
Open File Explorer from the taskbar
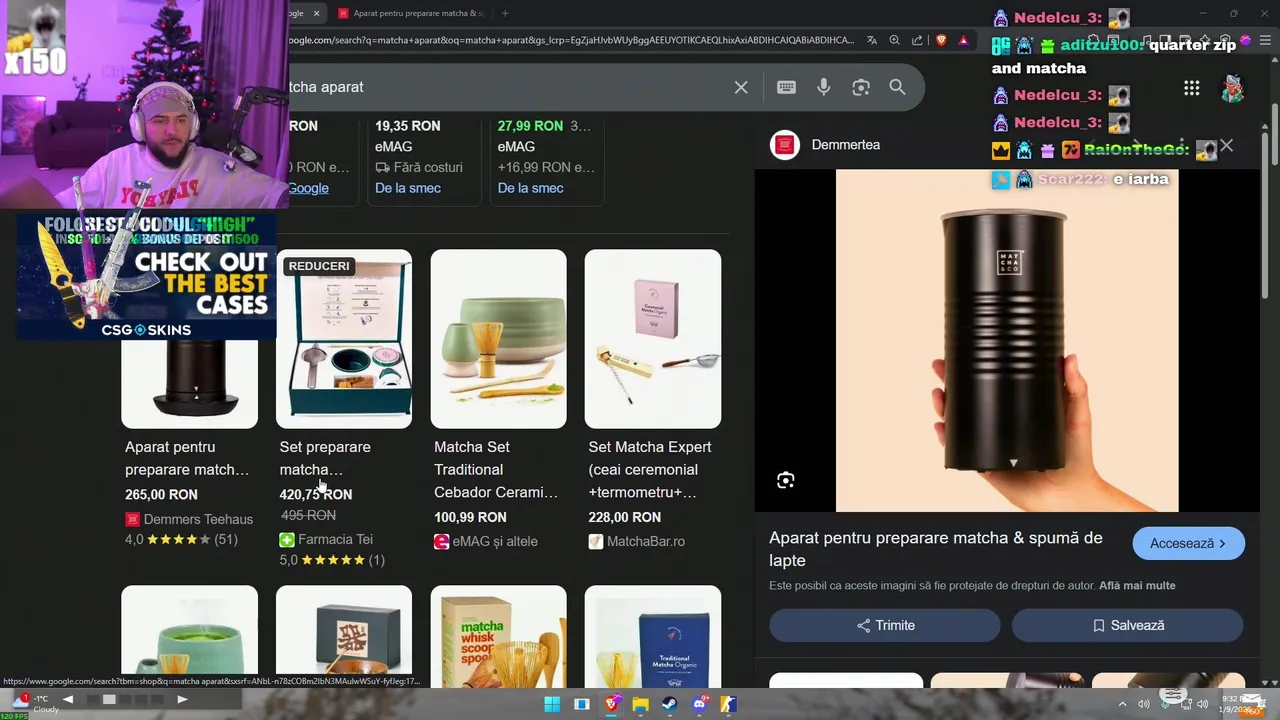click(x=640, y=704)
